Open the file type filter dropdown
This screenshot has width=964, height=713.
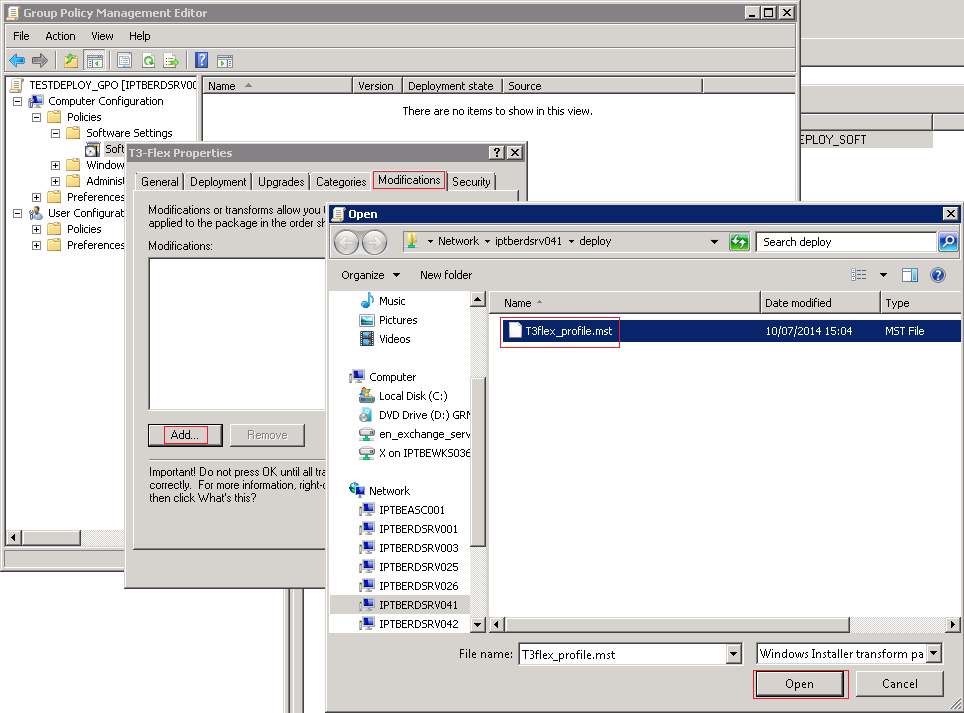click(x=934, y=654)
